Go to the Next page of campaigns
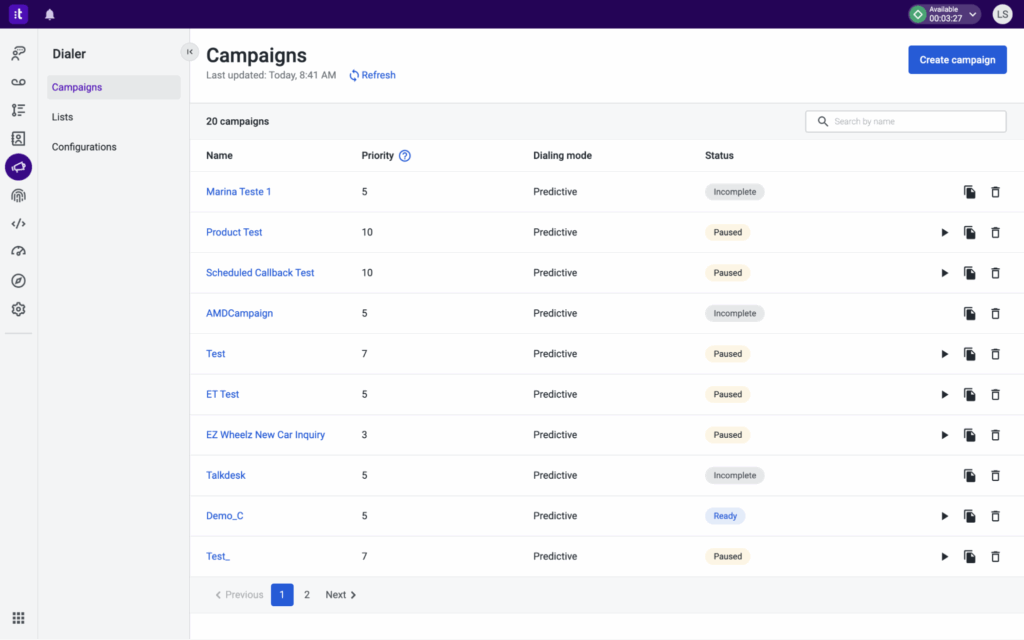This screenshot has height=640, width=1024. point(341,595)
